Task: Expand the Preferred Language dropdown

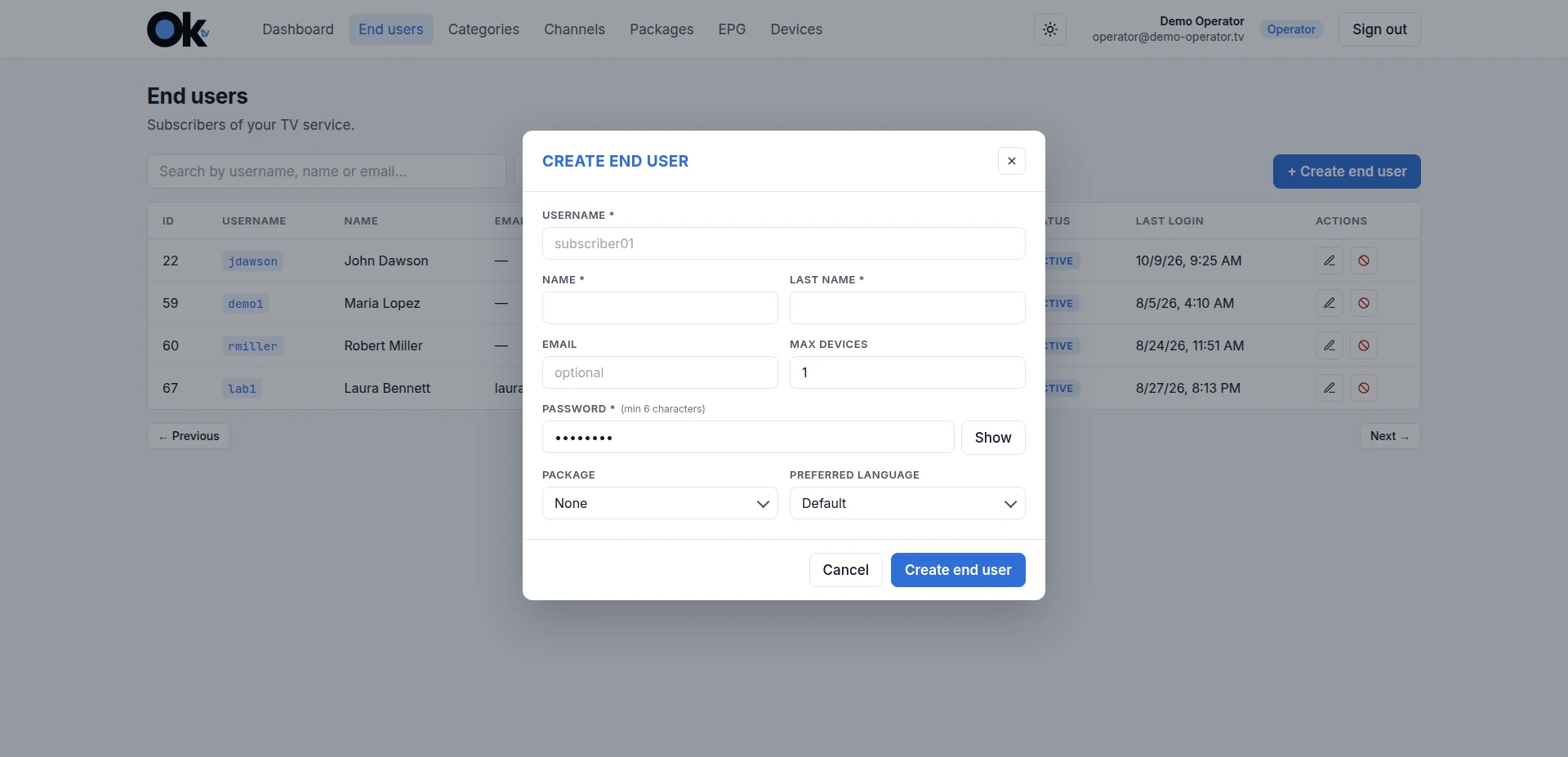Action: click(x=907, y=503)
